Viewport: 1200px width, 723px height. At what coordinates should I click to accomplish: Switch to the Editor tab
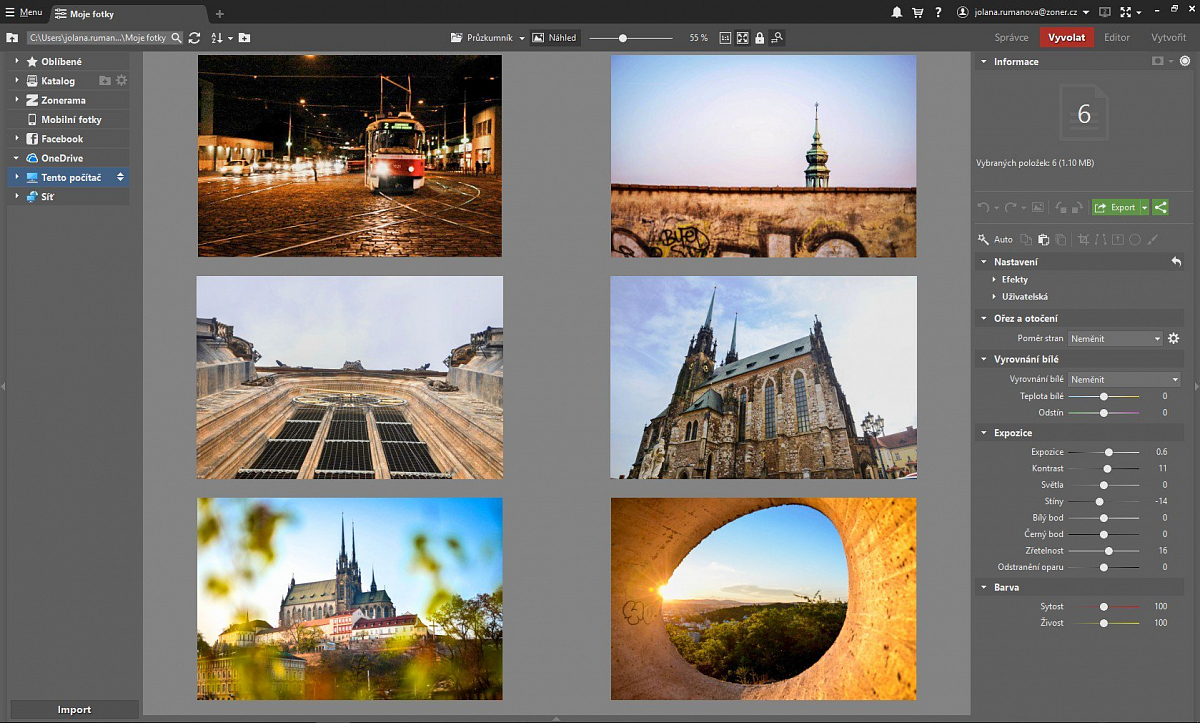tap(1117, 37)
